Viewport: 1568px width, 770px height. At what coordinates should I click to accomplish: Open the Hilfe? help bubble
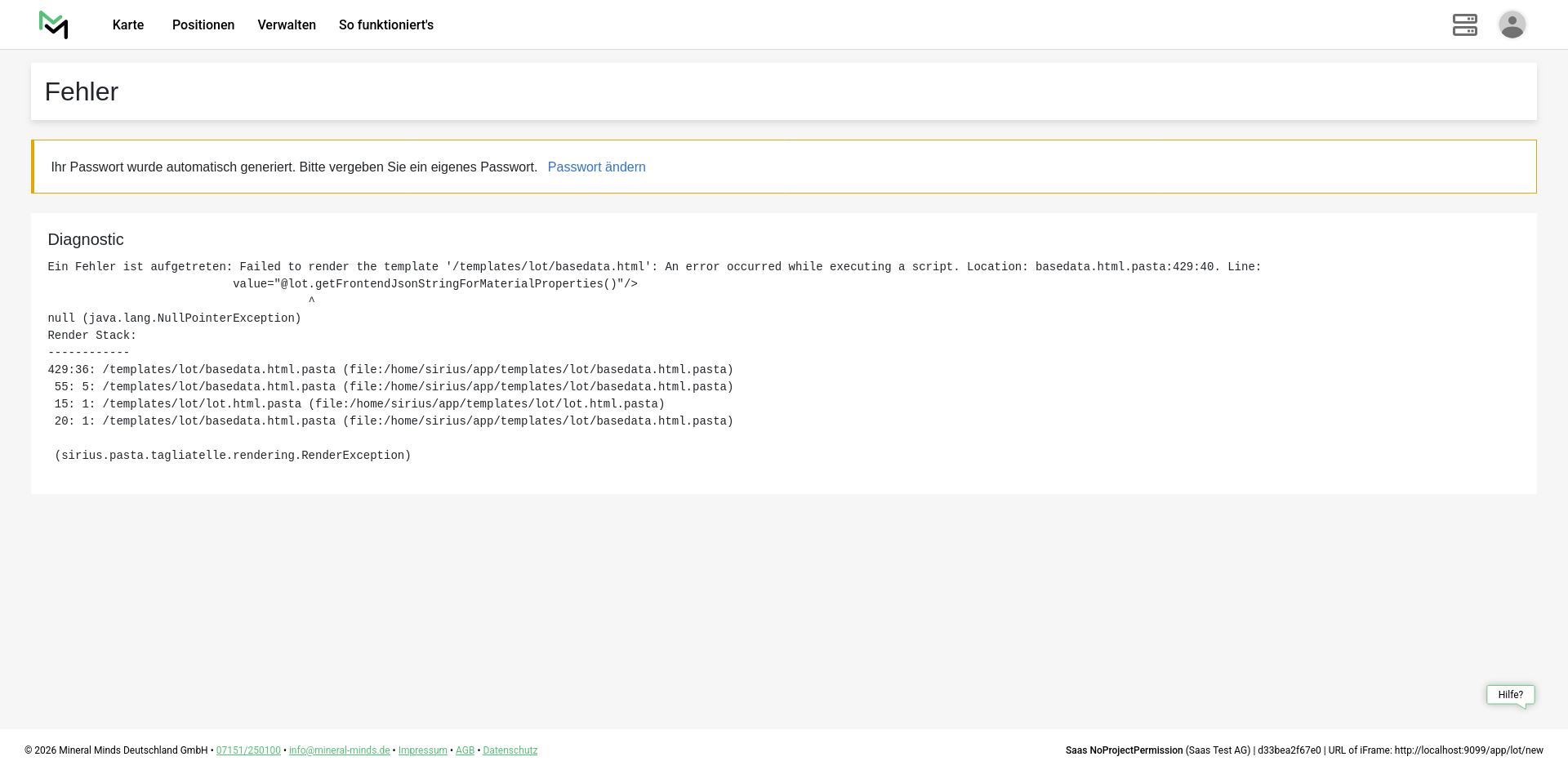pos(1510,695)
